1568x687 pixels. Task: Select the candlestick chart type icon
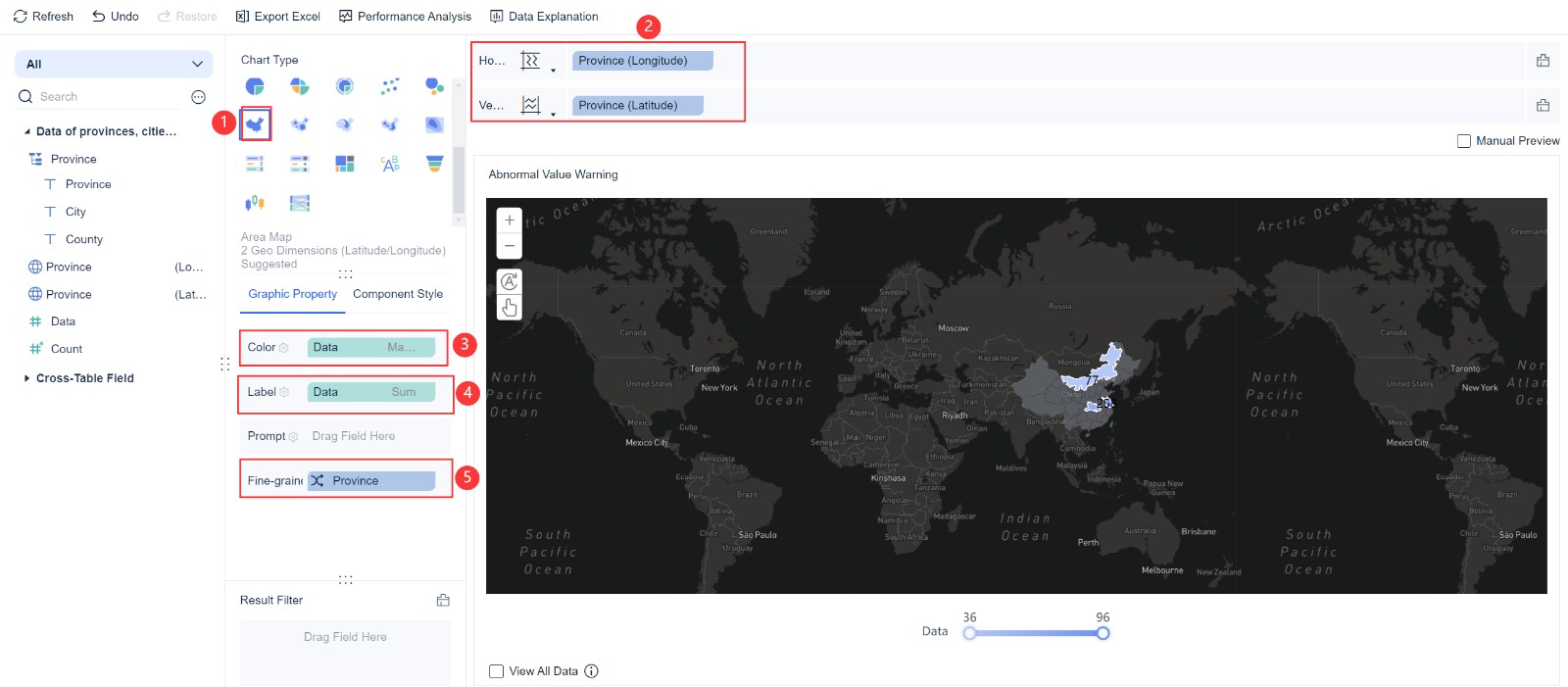(255, 203)
